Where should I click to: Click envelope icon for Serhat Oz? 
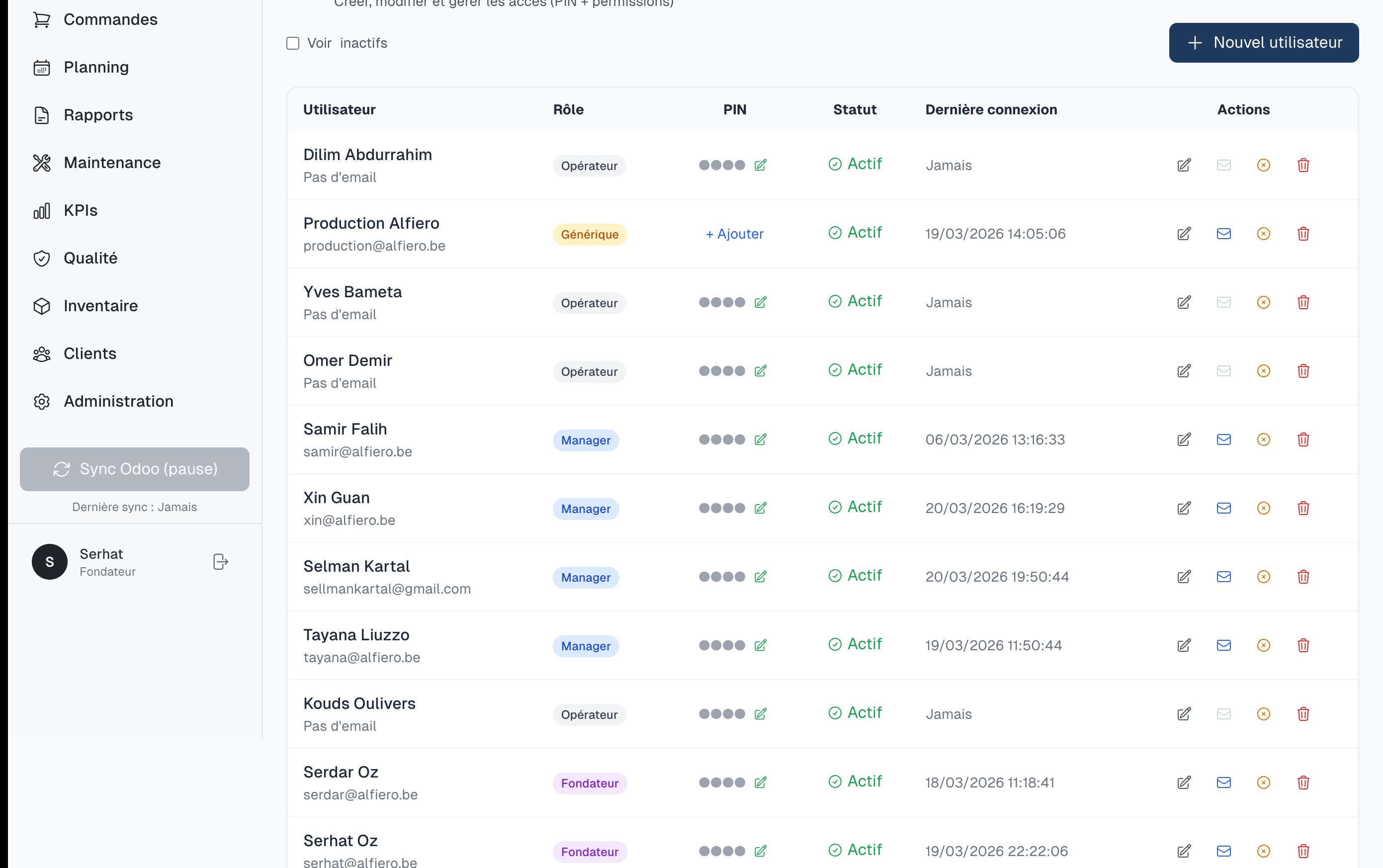1223,851
